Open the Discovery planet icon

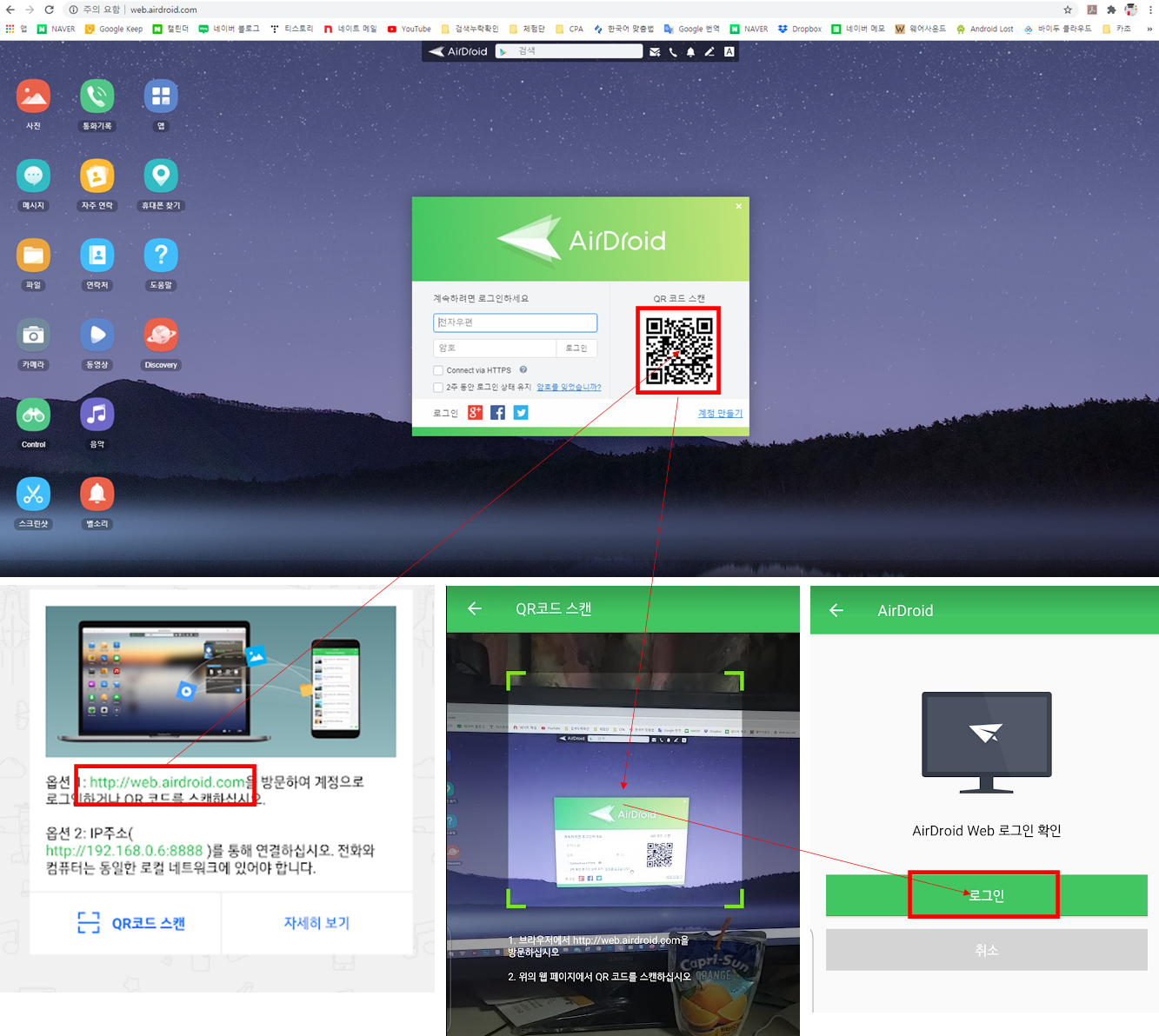(161, 335)
